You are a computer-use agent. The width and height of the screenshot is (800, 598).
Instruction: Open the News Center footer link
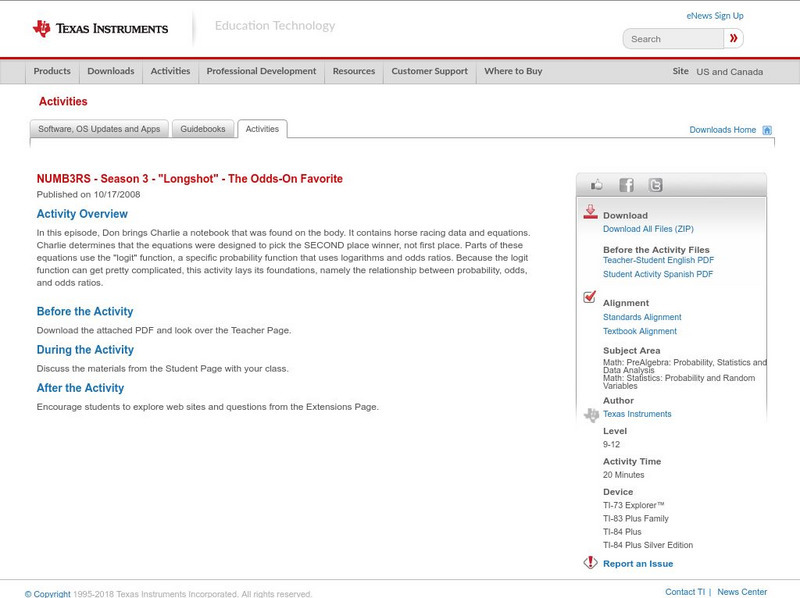[x=742, y=592]
